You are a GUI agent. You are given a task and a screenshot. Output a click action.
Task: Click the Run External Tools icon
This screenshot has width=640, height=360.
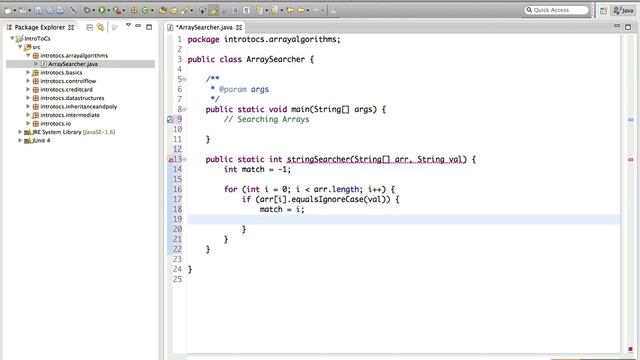coord(117,10)
